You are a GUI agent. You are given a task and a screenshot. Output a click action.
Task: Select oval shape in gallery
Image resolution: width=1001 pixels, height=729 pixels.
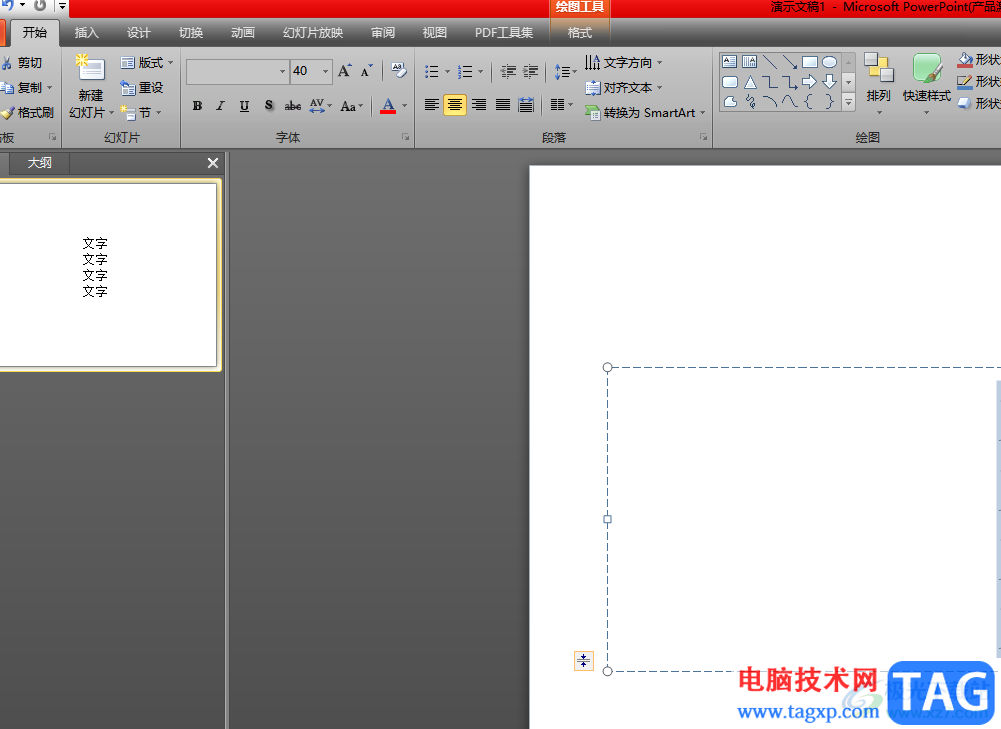[x=829, y=62]
